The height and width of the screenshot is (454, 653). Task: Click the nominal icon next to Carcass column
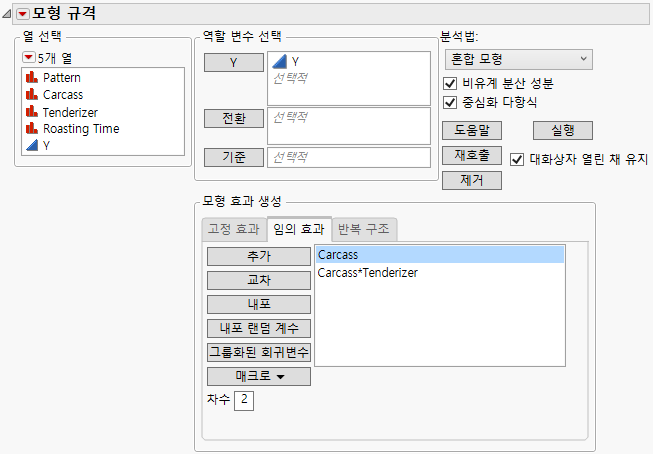tap(31, 94)
